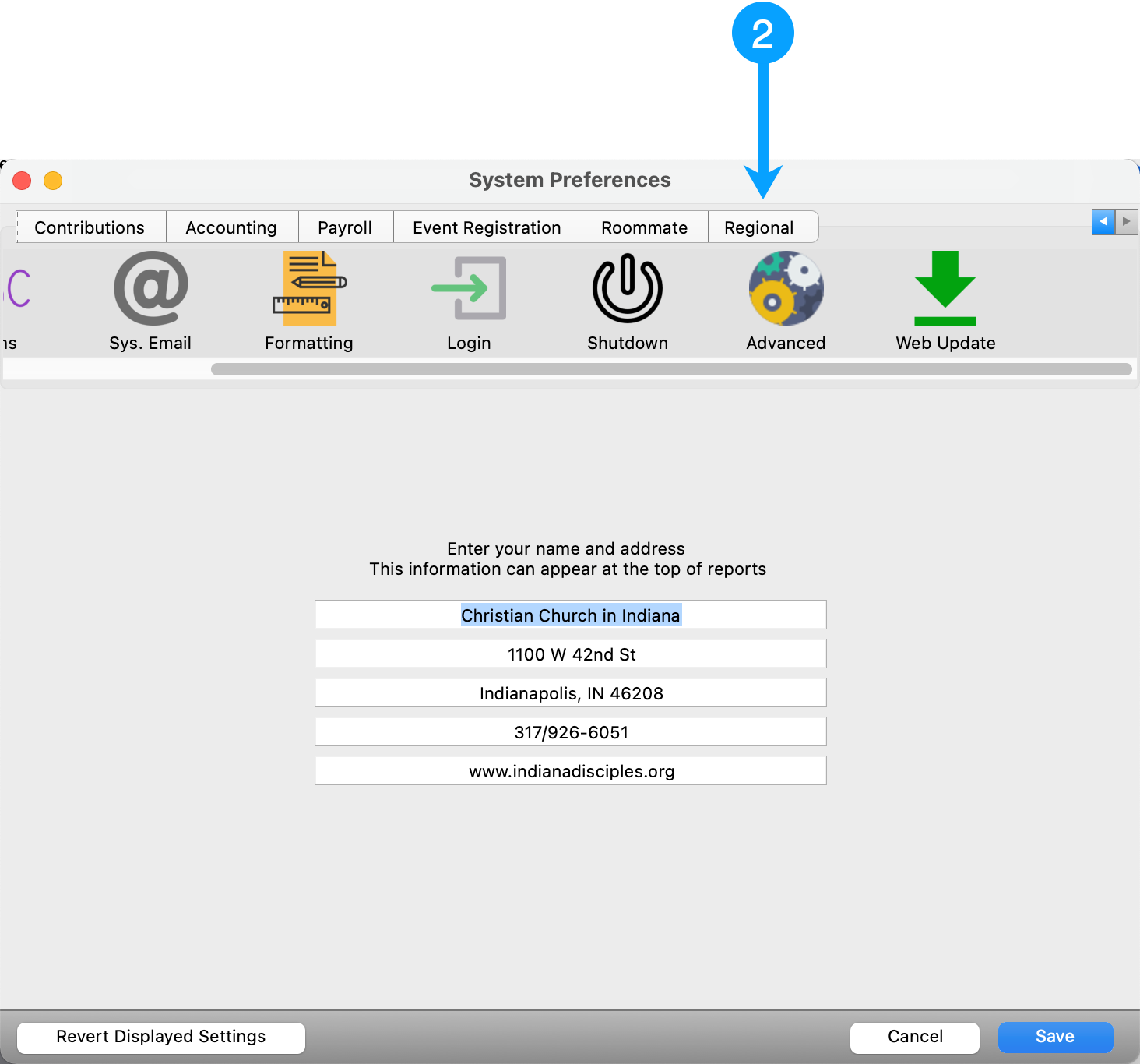This screenshot has height=1064, width=1140.
Task: Open the Payroll tab
Action: [x=345, y=227]
